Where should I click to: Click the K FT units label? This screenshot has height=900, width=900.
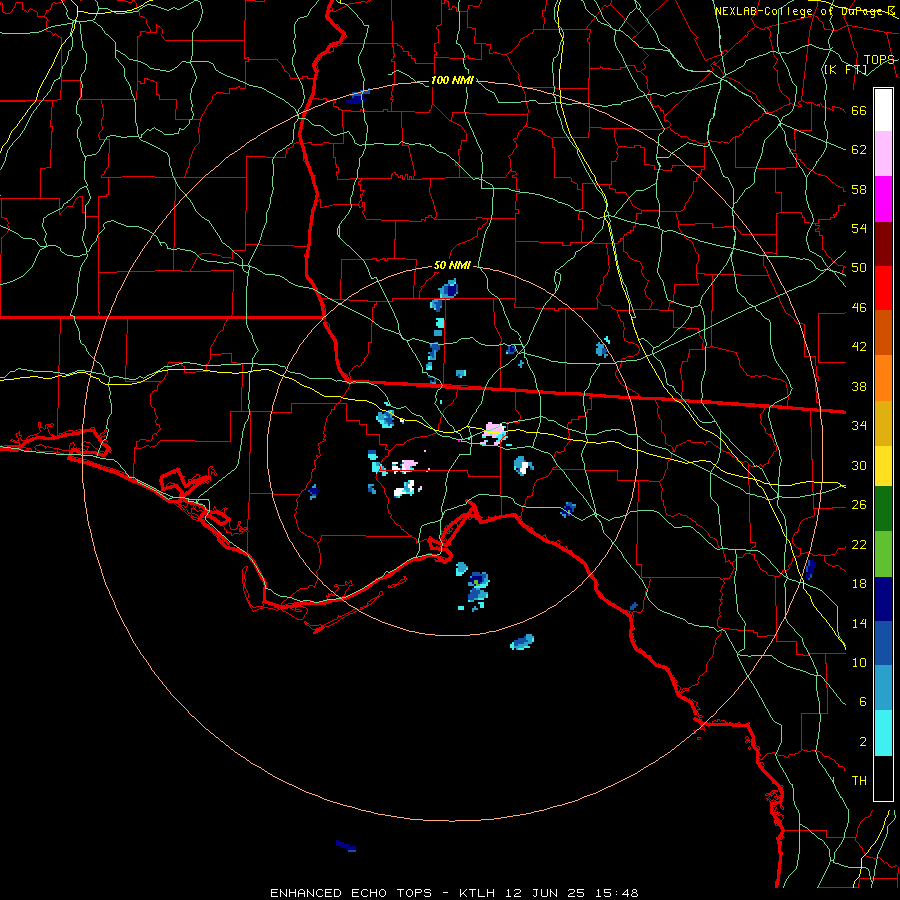[845, 70]
